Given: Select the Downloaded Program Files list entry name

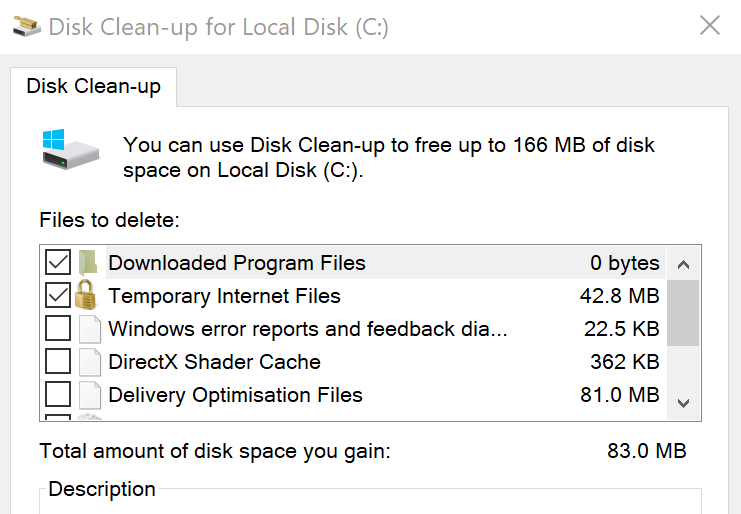Looking at the screenshot, I should tap(237, 263).
